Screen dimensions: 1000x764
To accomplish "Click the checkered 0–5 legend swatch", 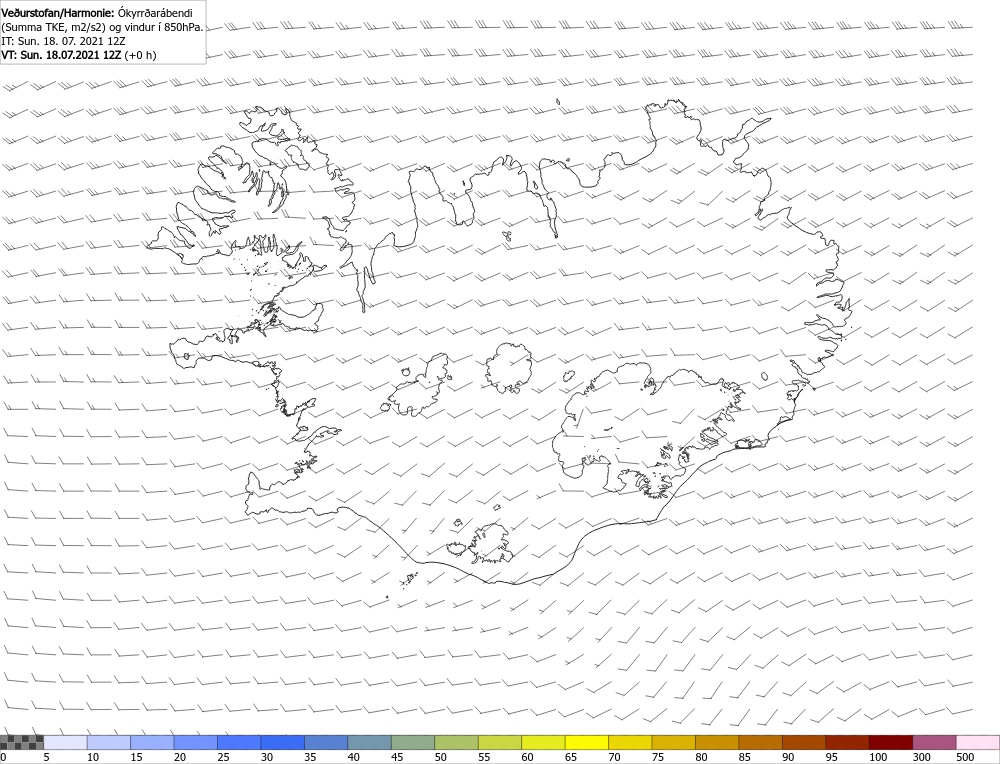I will (22, 742).
